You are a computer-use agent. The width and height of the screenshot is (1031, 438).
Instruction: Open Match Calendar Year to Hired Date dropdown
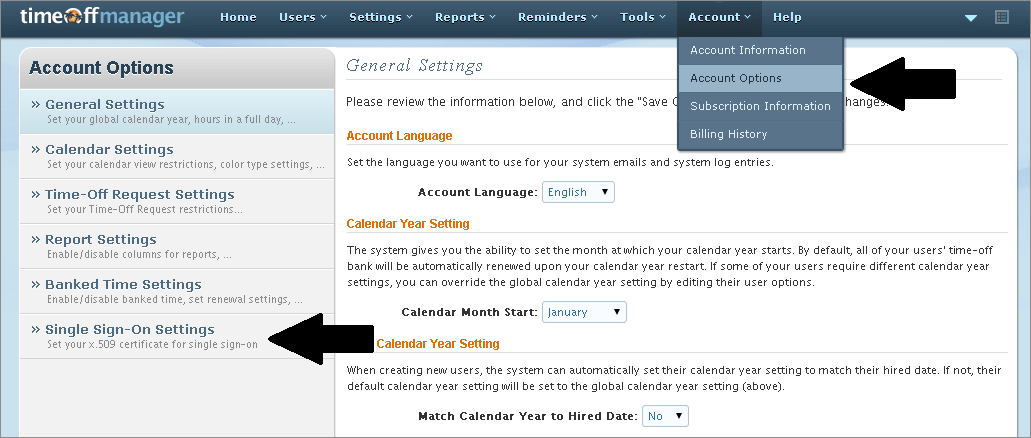665,416
